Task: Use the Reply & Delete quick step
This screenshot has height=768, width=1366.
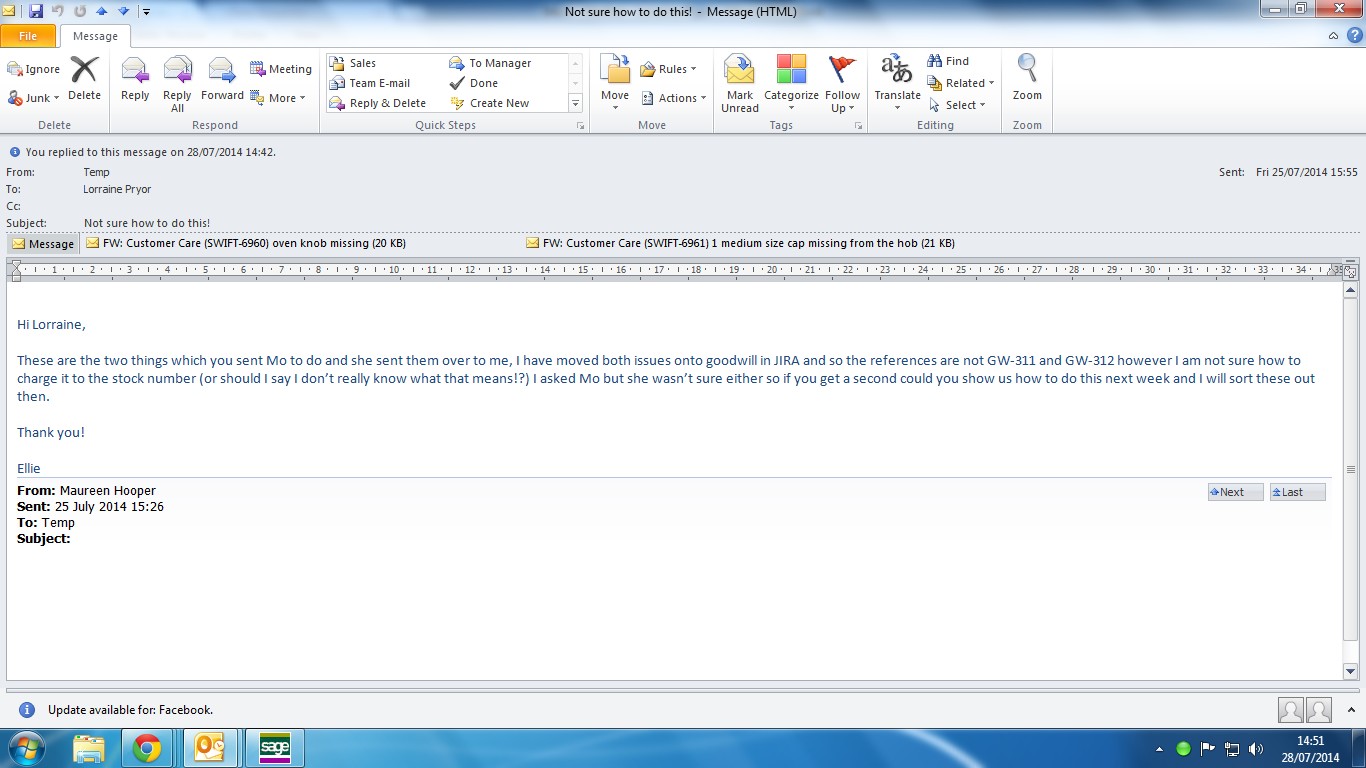Action: [x=387, y=103]
